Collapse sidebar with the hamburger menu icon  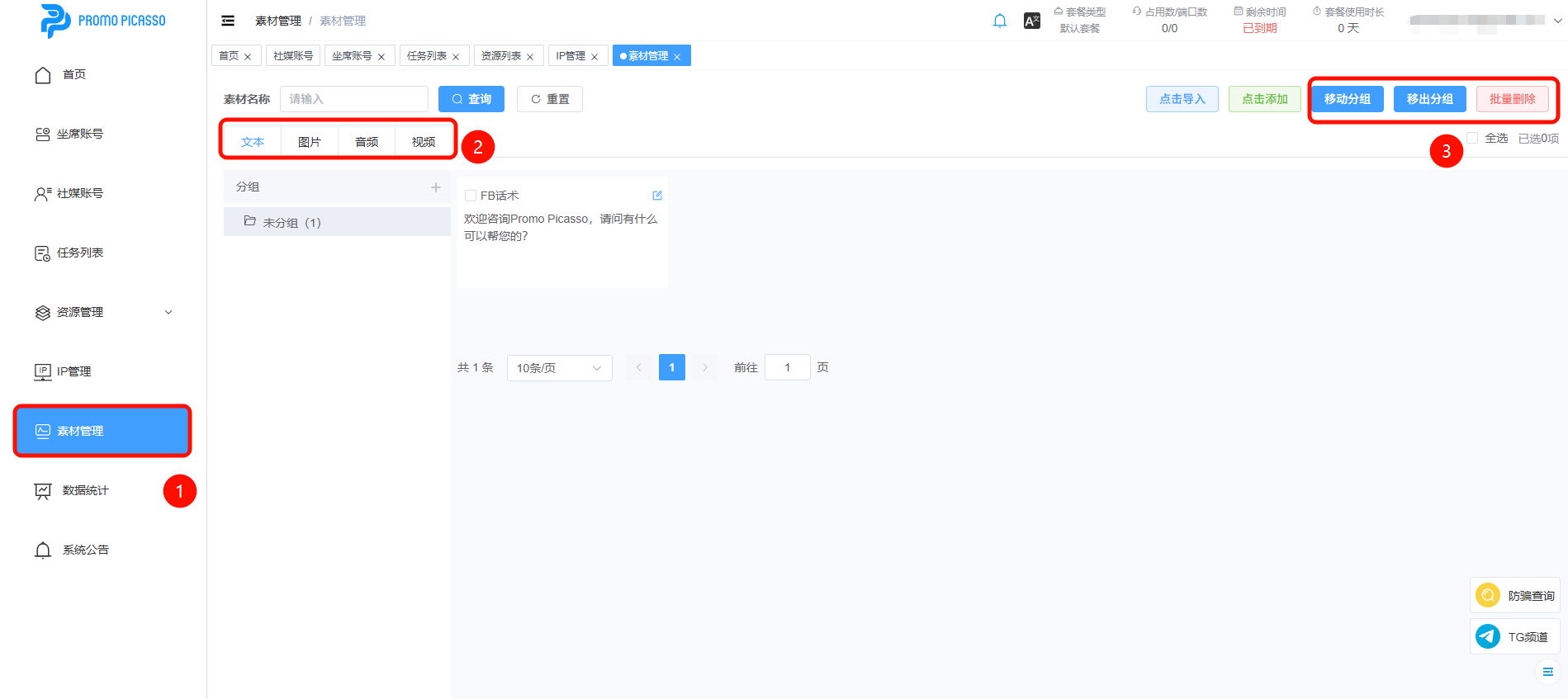tap(228, 21)
